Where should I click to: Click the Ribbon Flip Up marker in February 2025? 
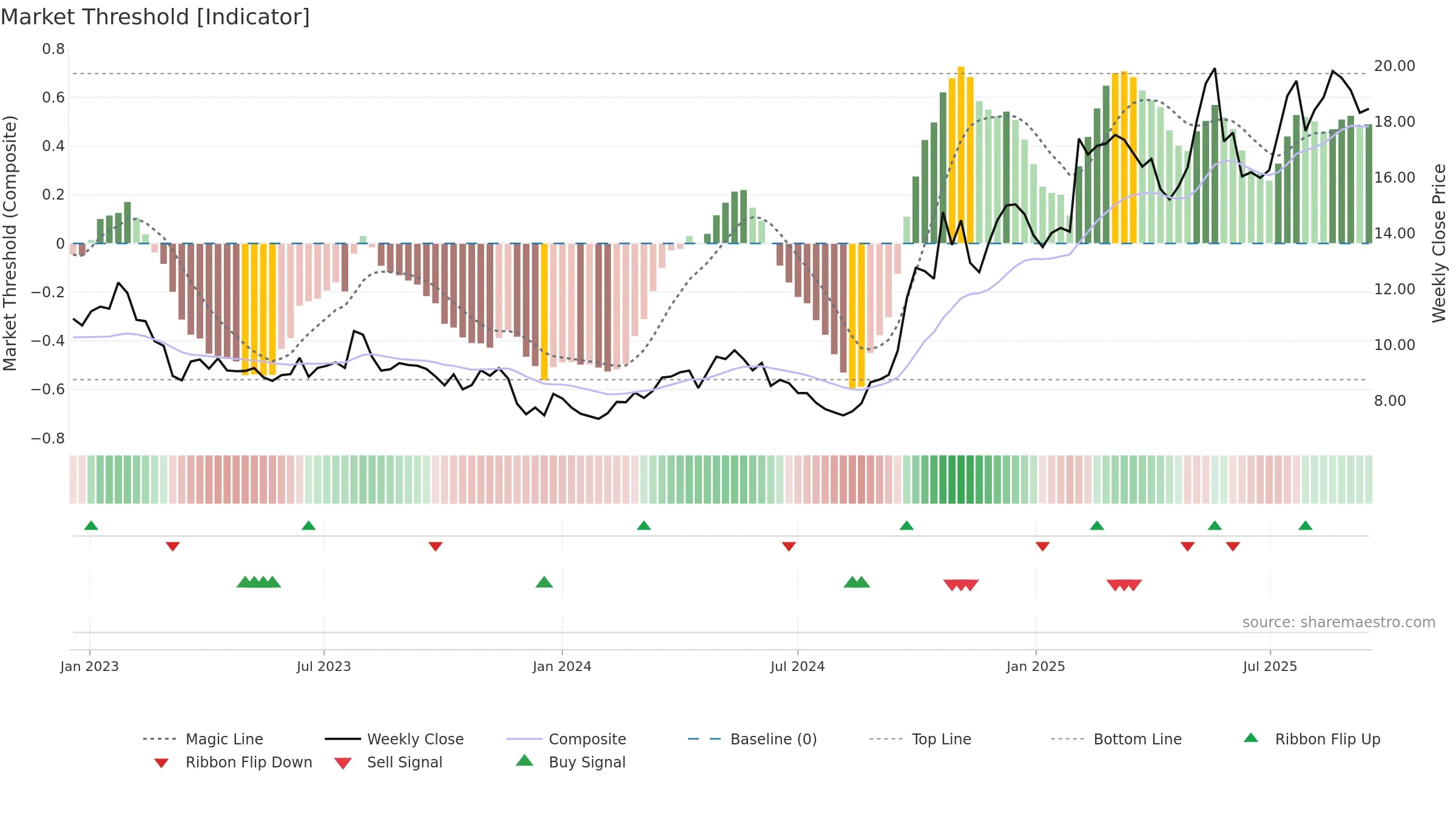pos(1097,525)
